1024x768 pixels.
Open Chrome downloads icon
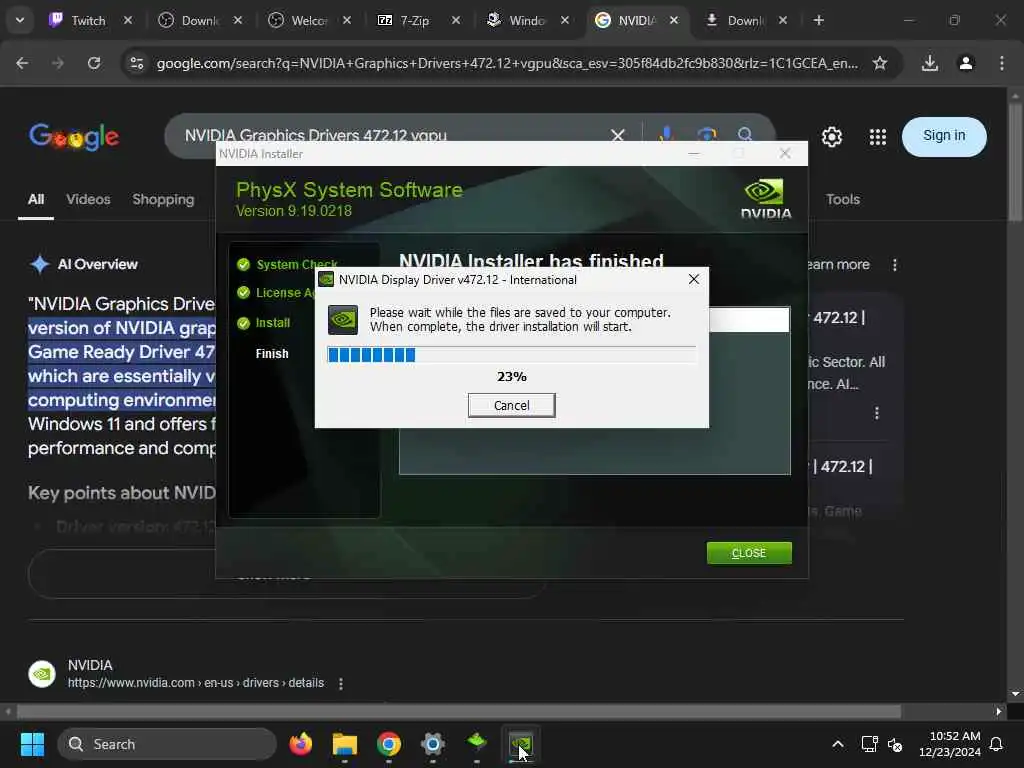point(930,63)
